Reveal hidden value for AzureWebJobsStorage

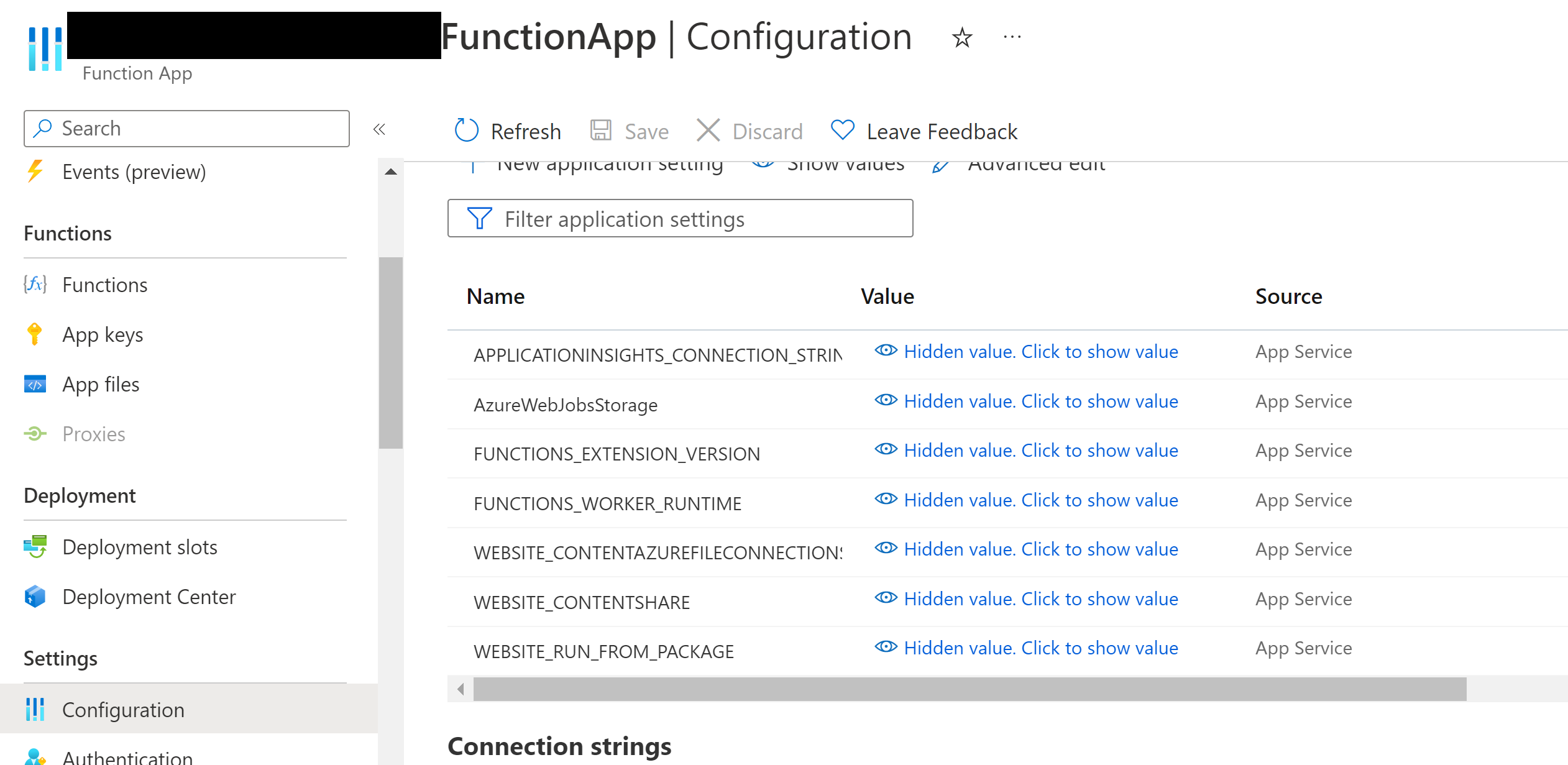[1040, 401]
